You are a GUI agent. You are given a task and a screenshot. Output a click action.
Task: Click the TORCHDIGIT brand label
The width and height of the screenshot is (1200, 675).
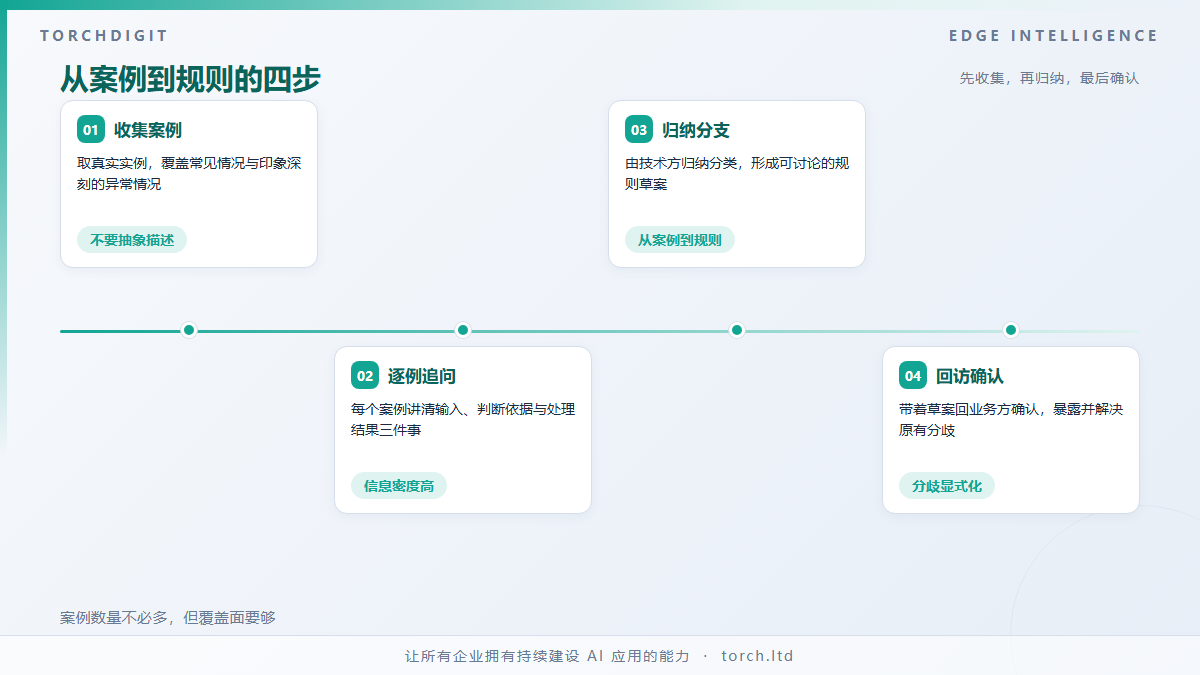[x=104, y=36]
